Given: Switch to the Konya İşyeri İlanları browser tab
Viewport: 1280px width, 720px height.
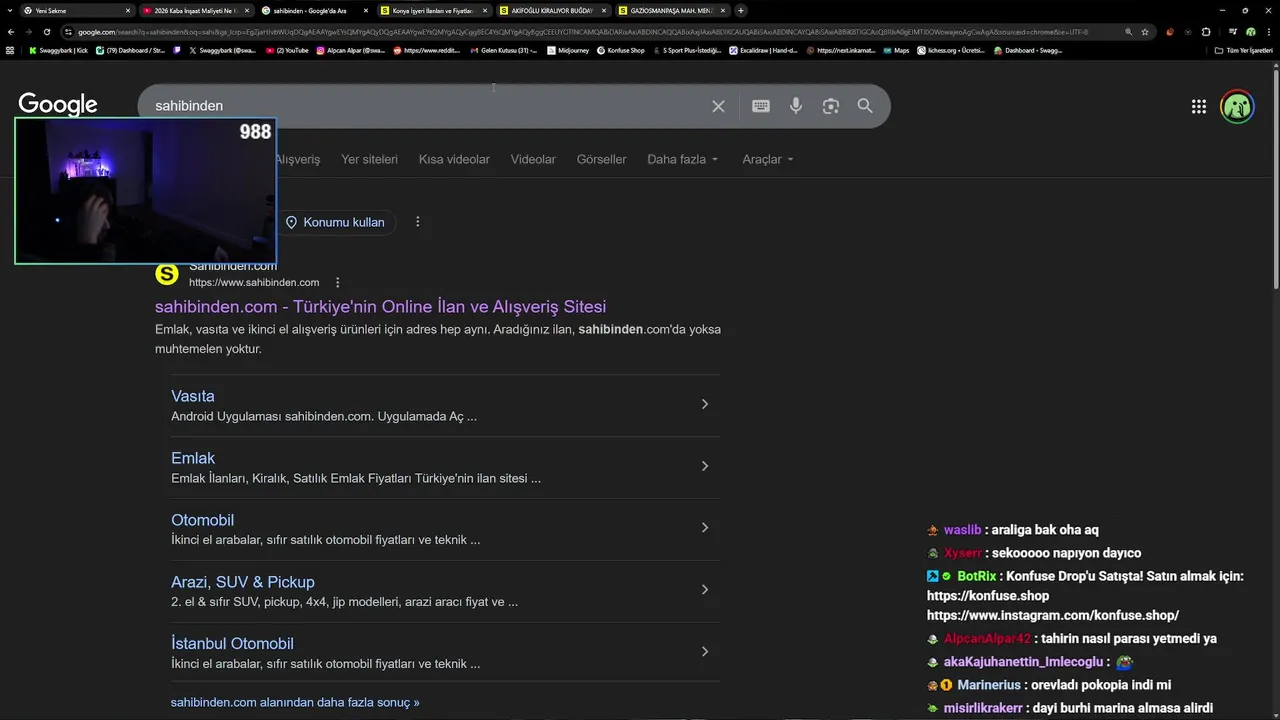Looking at the screenshot, I should tap(434, 10).
